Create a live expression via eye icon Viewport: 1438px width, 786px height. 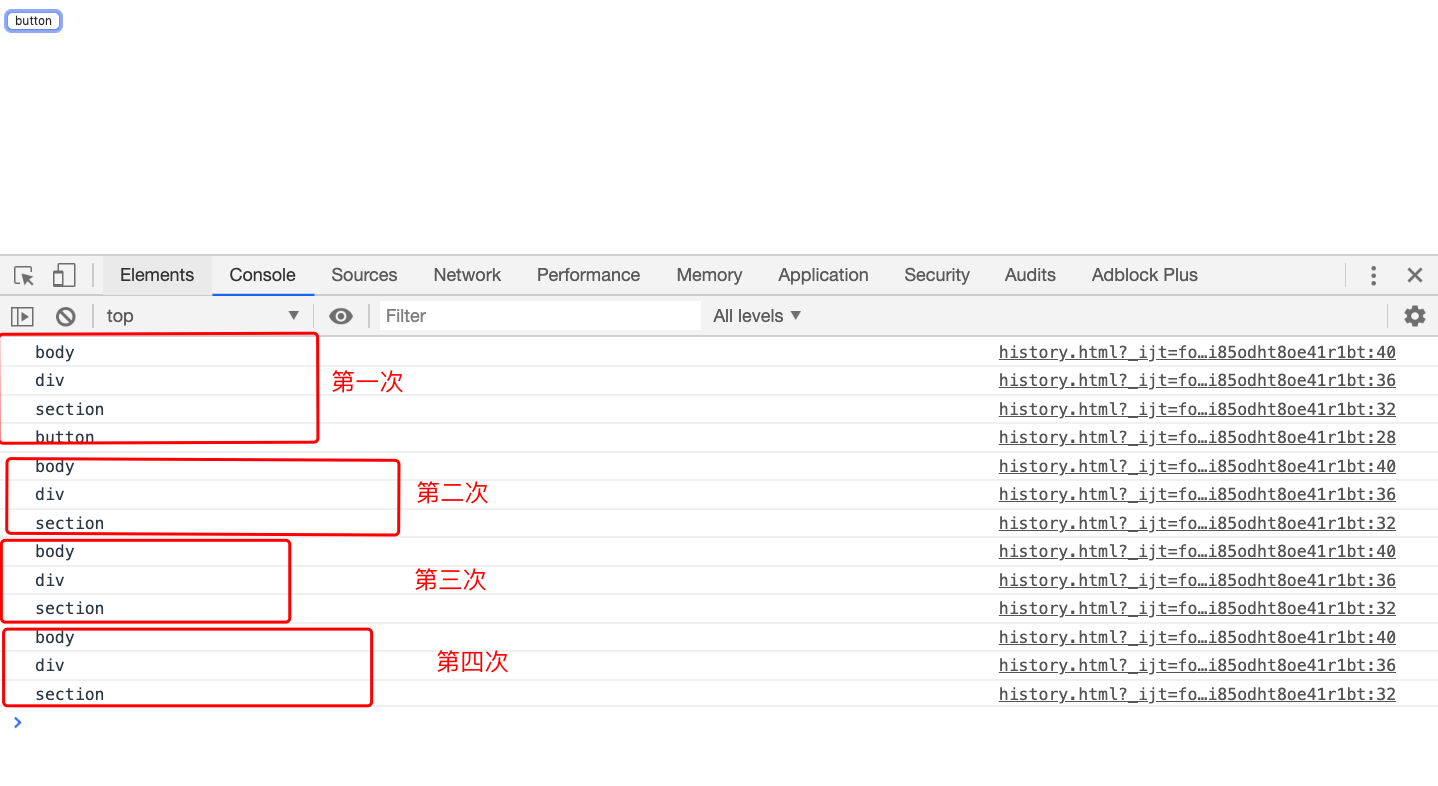341,316
